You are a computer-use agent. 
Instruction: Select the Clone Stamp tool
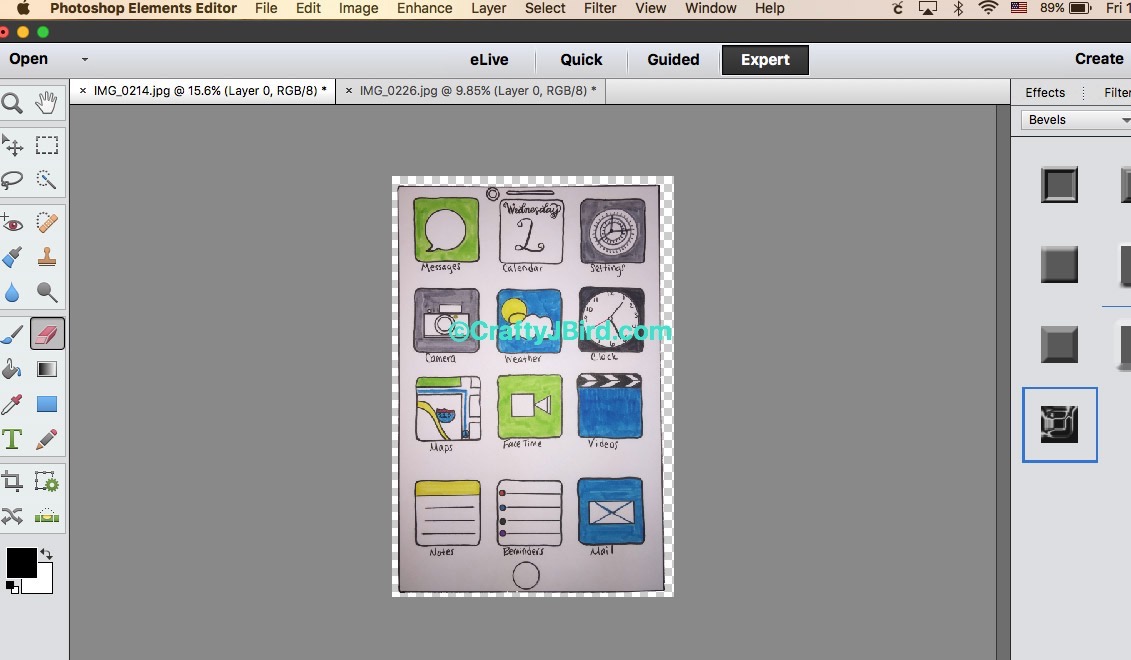click(47, 257)
